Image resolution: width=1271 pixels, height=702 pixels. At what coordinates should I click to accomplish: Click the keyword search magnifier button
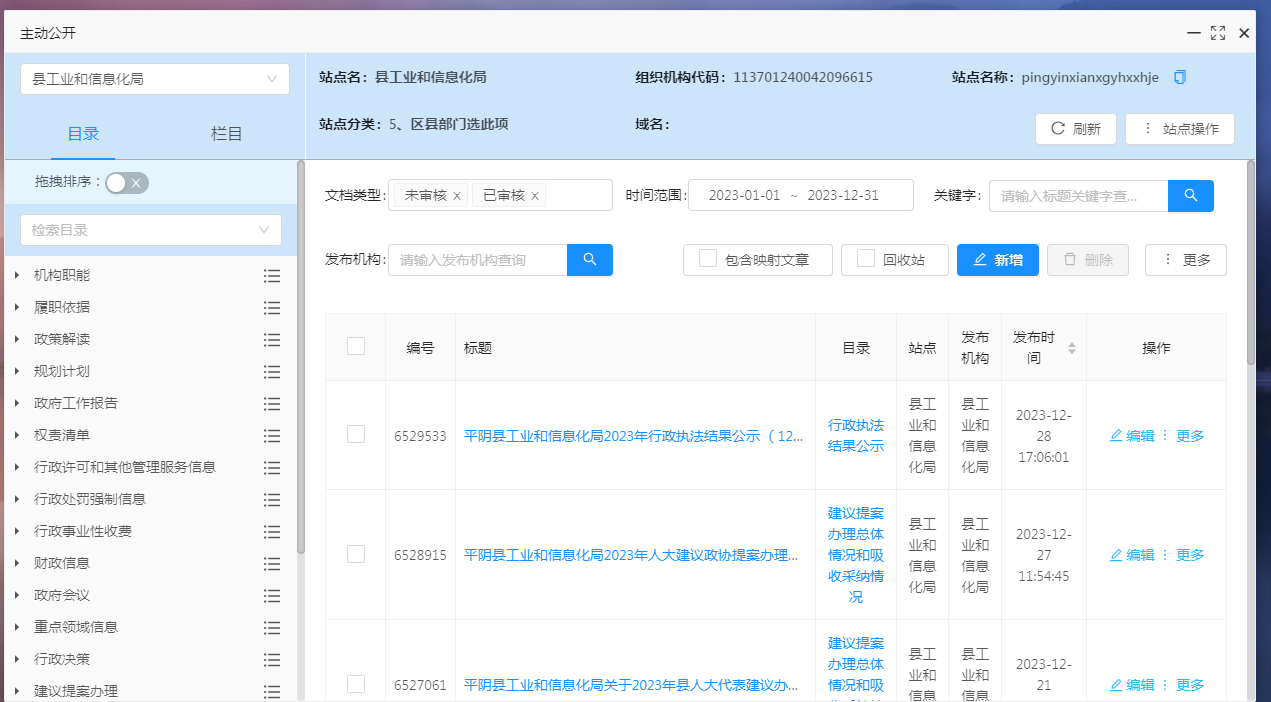1191,196
